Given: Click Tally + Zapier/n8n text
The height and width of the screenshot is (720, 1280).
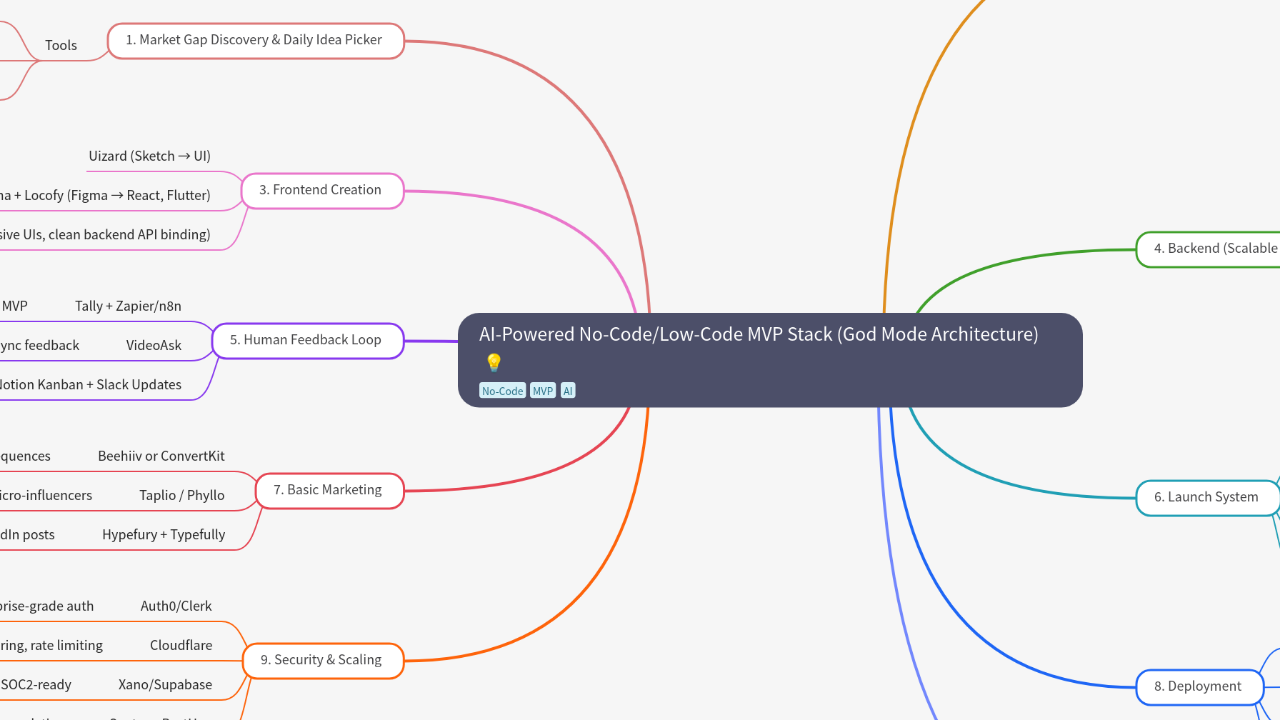Looking at the screenshot, I should click(128, 306).
